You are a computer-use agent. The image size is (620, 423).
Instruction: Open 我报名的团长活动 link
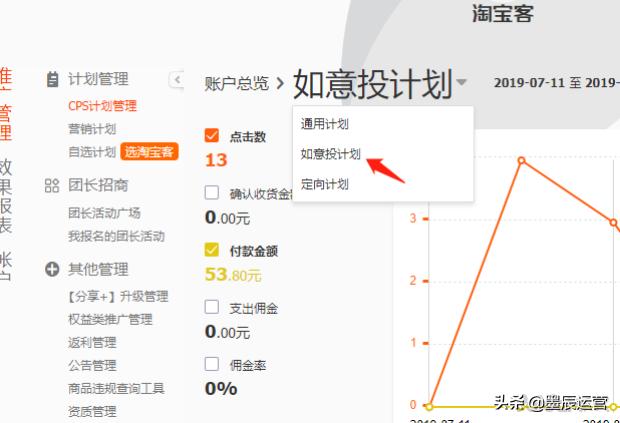pyautogui.click(x=116, y=236)
